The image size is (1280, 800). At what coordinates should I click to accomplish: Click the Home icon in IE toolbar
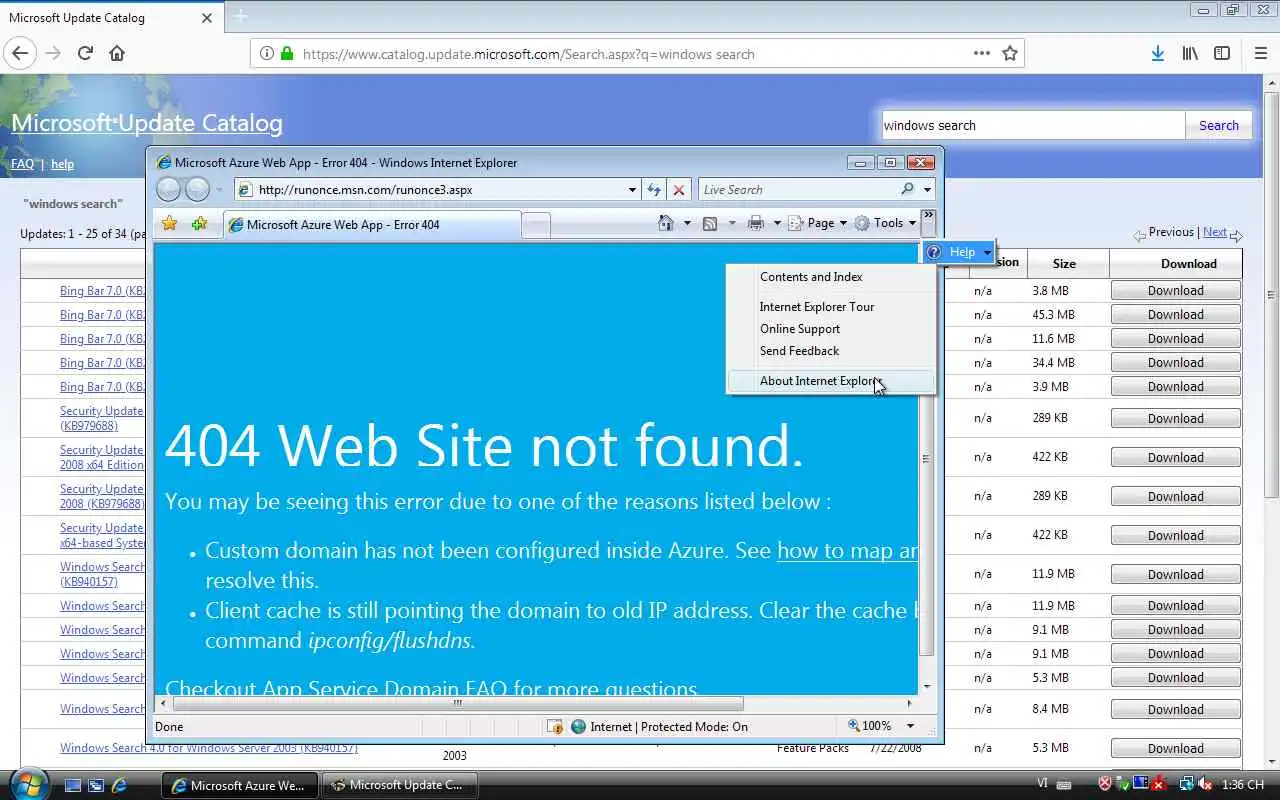[x=666, y=223]
